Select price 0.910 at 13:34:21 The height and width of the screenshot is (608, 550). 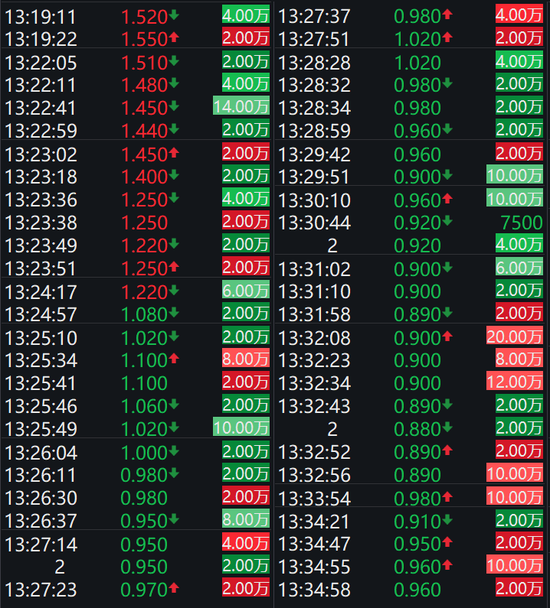418,521
